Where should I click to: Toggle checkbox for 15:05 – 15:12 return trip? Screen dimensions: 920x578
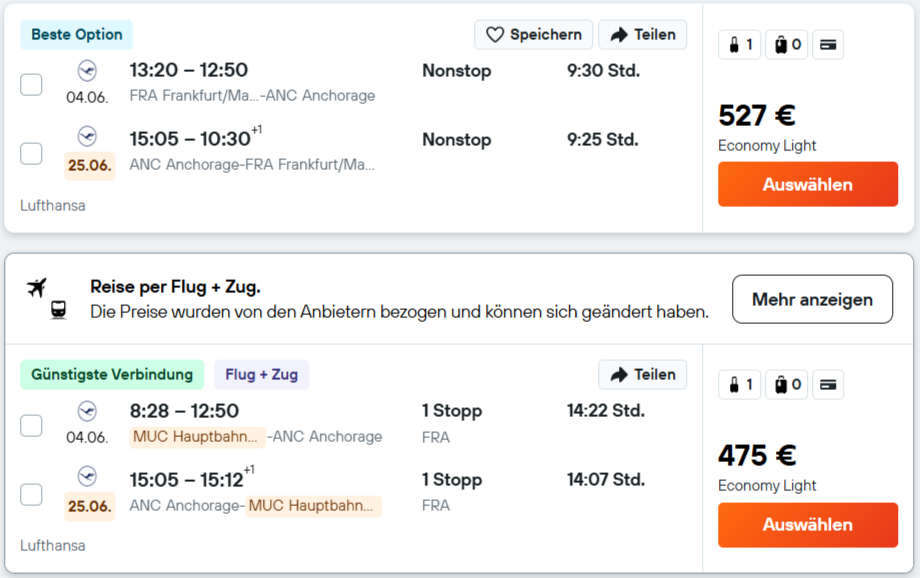pyautogui.click(x=32, y=494)
